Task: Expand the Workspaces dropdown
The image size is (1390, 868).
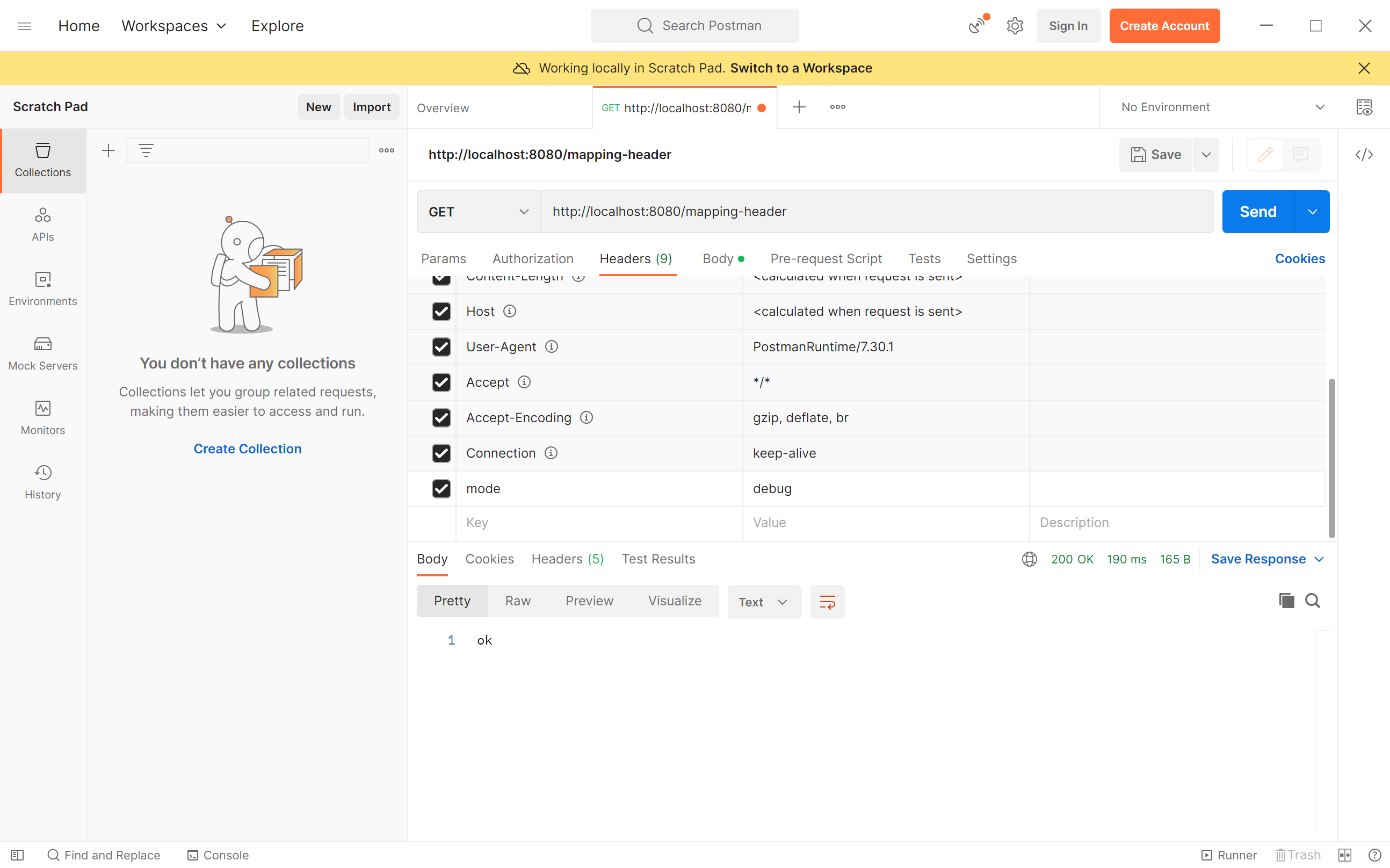Action: pos(174,26)
